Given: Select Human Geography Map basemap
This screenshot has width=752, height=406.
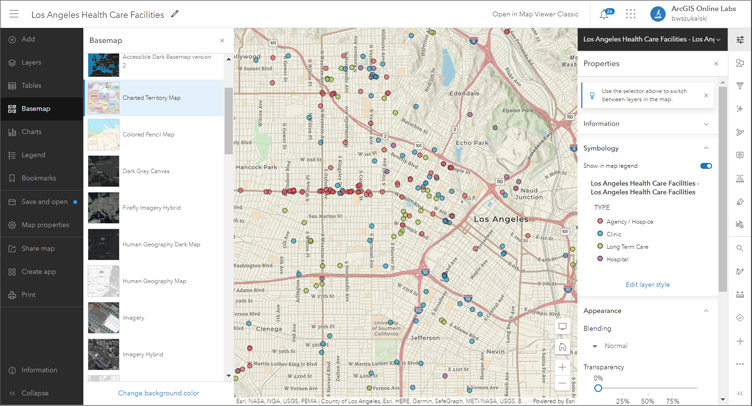Looking at the screenshot, I should point(154,281).
